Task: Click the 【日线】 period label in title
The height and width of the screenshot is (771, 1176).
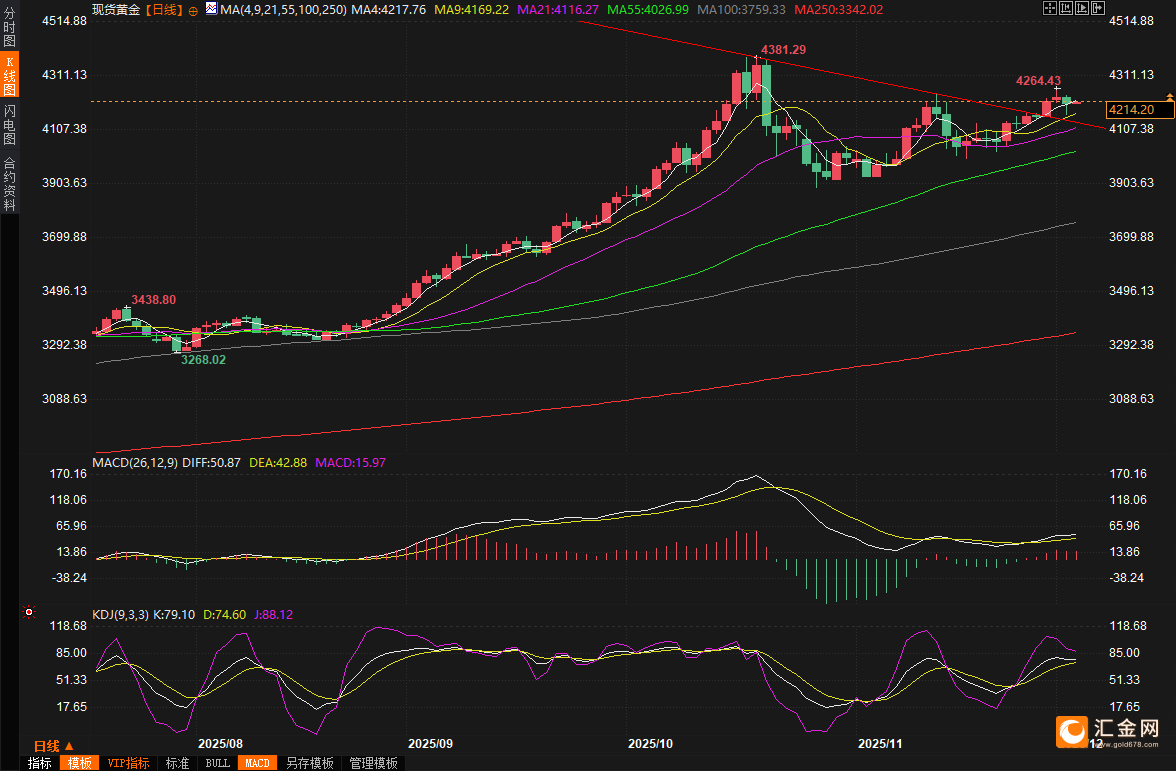Action: pyautogui.click(x=163, y=10)
